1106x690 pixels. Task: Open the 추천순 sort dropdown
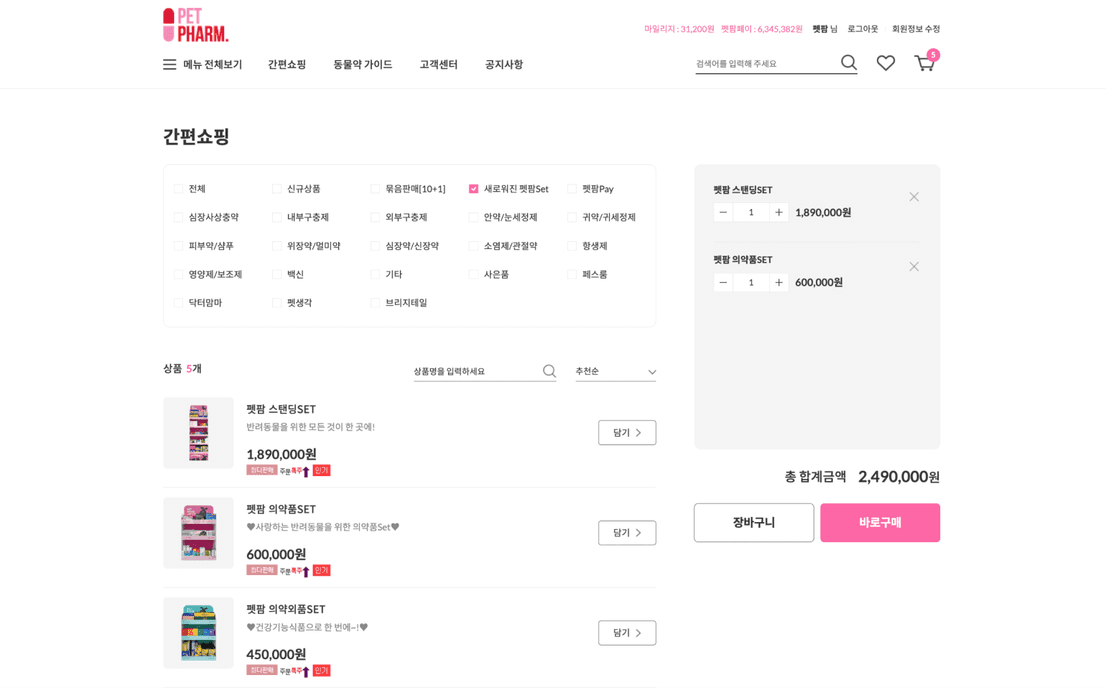[615, 372]
